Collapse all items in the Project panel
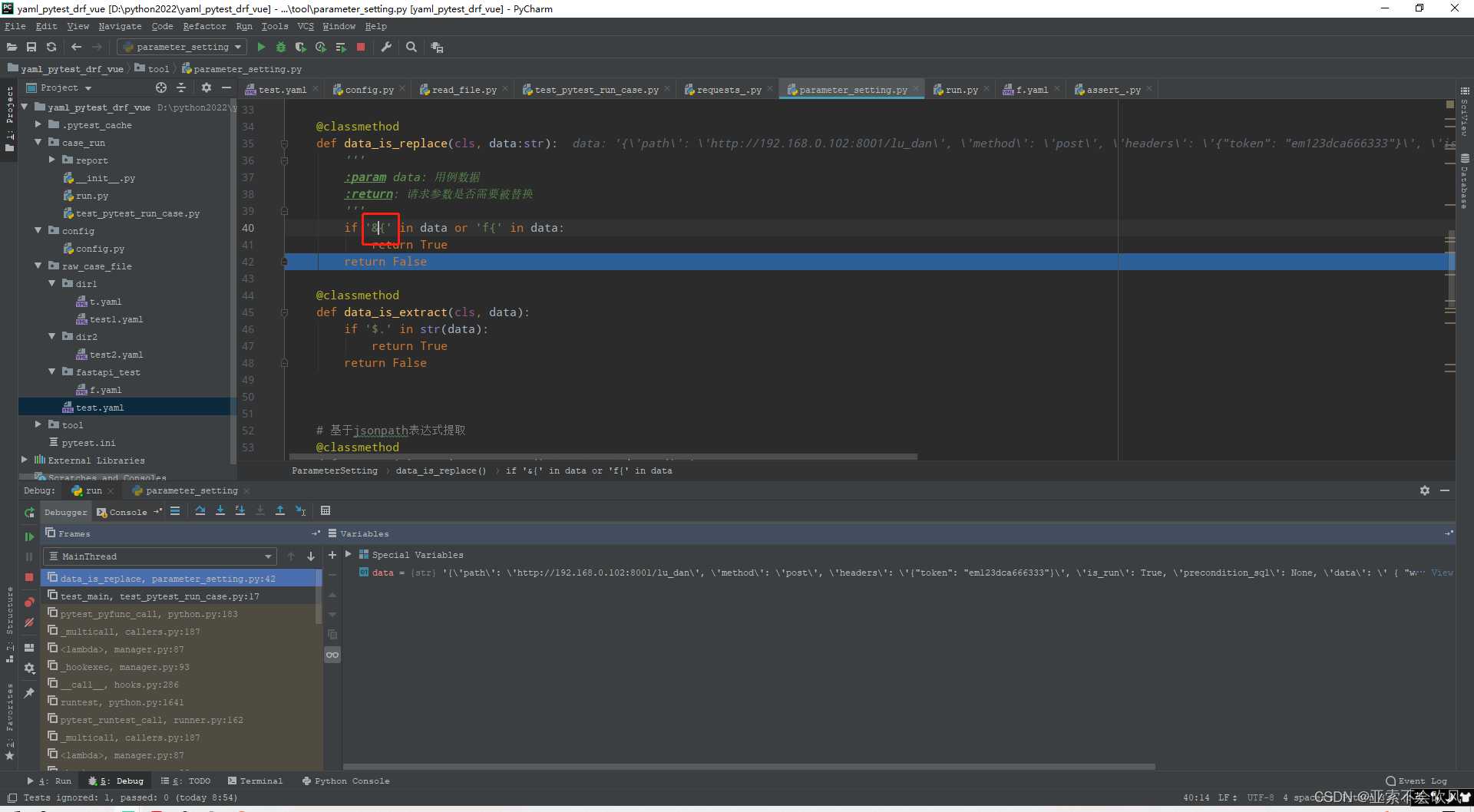The width and height of the screenshot is (1474, 812). click(181, 87)
